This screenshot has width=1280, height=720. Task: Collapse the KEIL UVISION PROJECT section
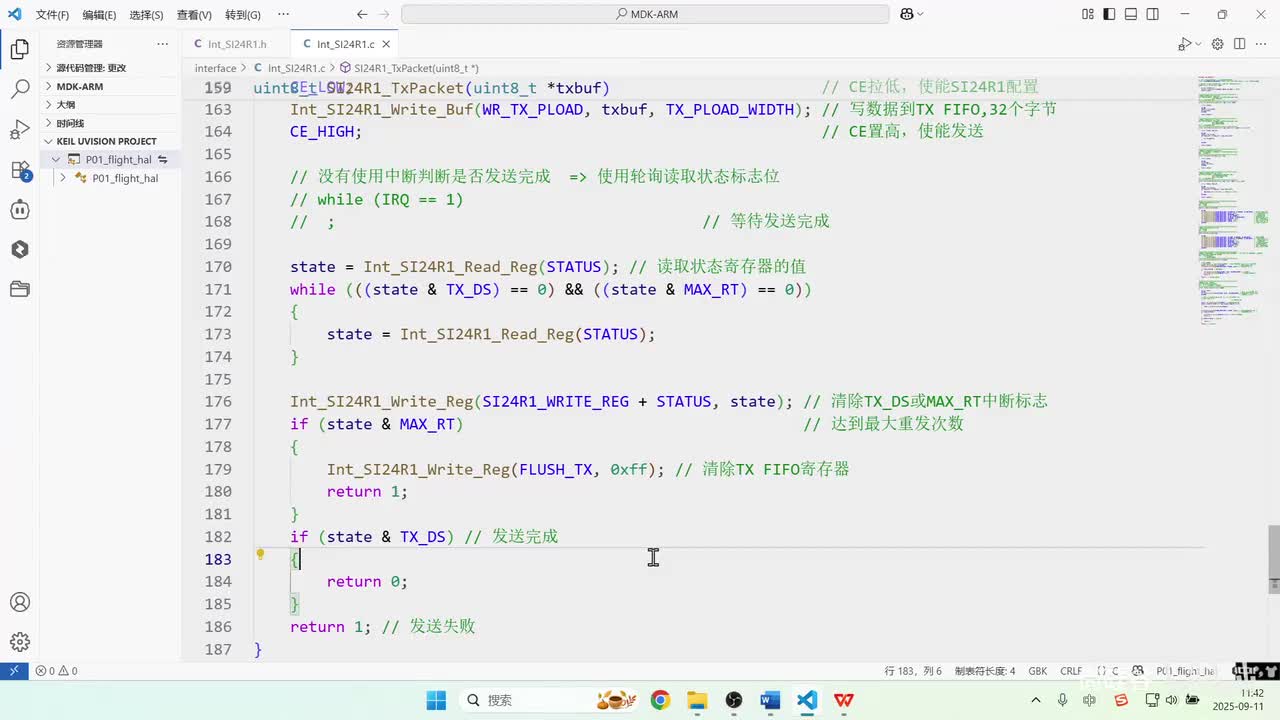[x=112, y=141]
